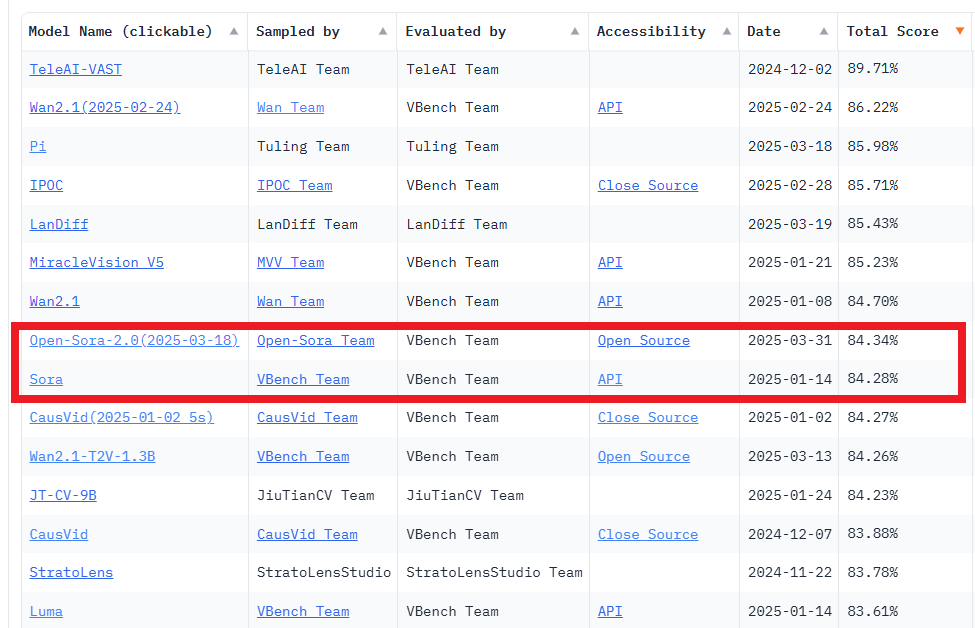
Task: Click VBench Team link in Sora row
Action: pos(303,379)
